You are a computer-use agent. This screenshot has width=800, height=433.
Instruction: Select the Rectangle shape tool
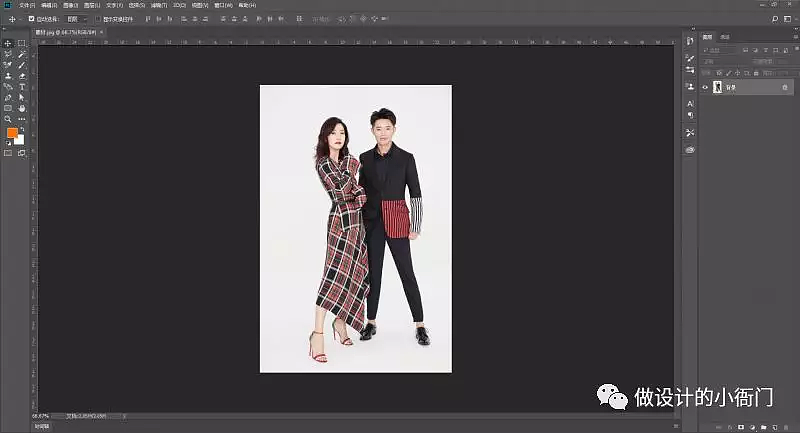pos(8,108)
